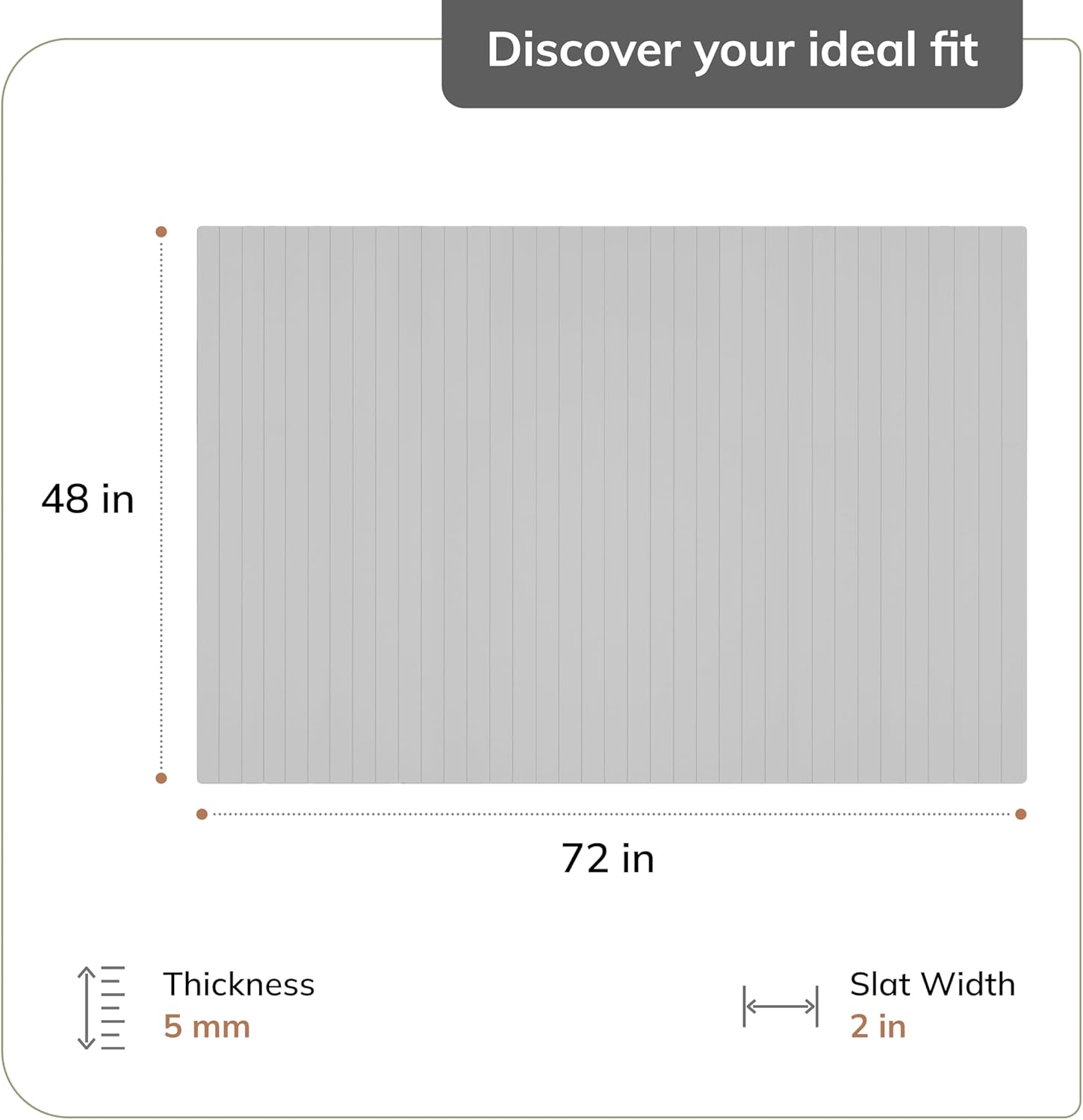
Task: Select the leftmost slat of the panel
Action: coord(208,505)
